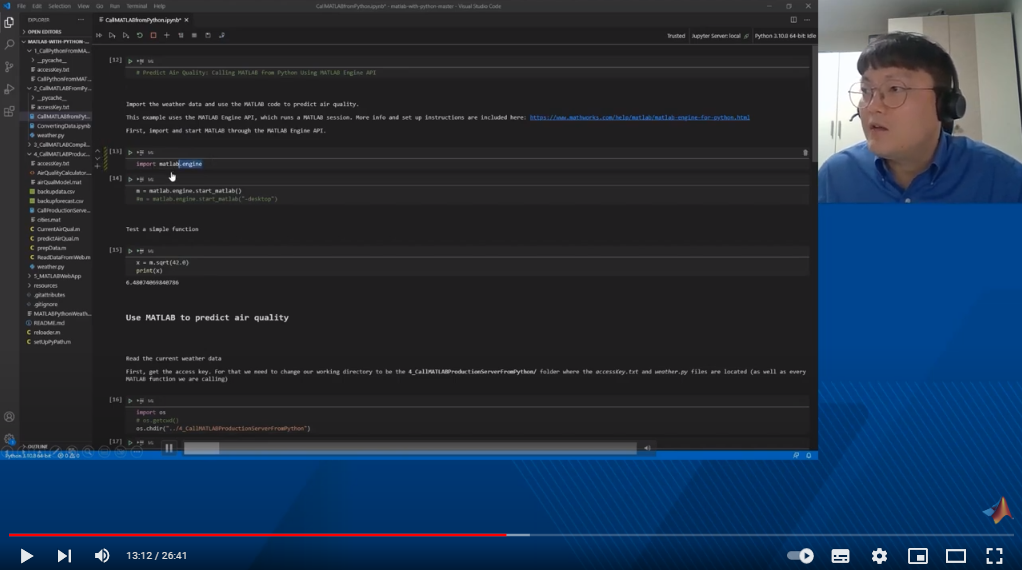Delete cell [13] using trash icon
Image resolution: width=1022 pixels, height=570 pixels.
coord(805,152)
